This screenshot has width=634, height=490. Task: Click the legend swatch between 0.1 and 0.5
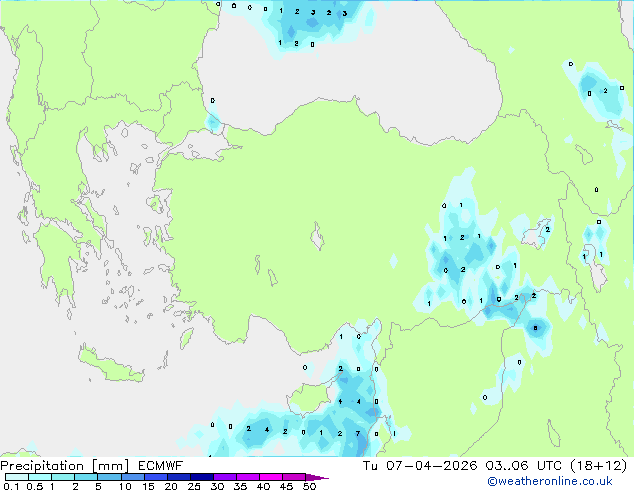[17, 477]
